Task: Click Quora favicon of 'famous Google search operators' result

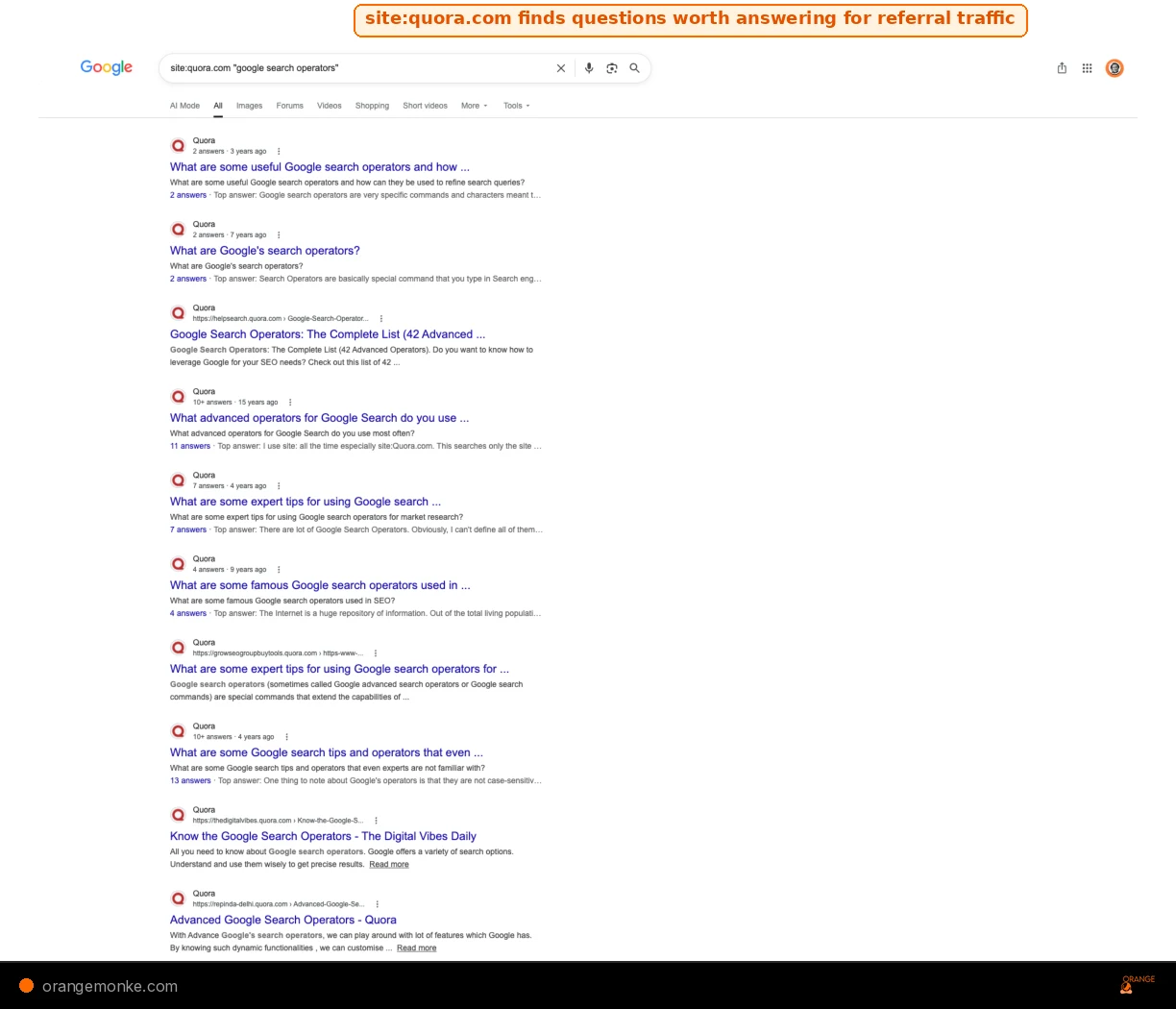Action: click(178, 563)
